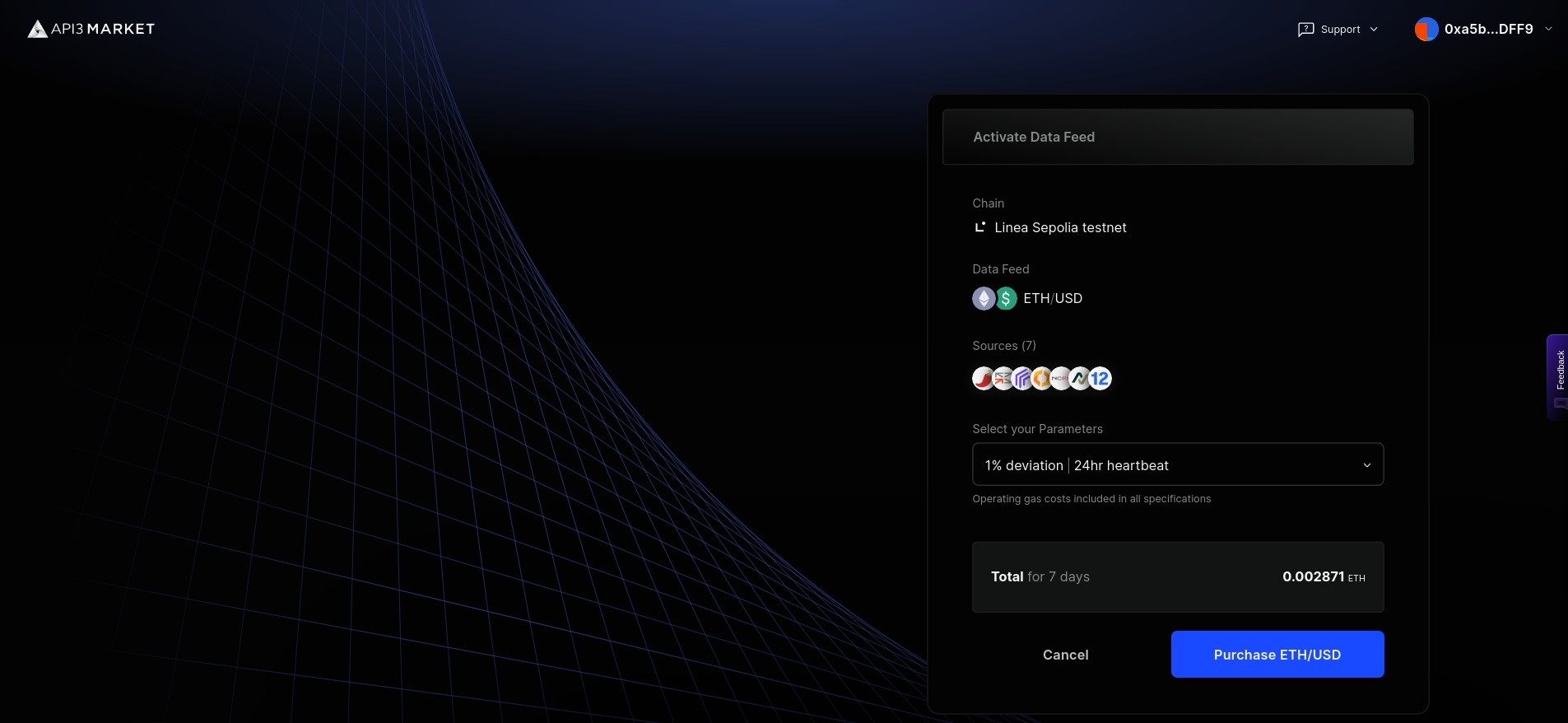Image resolution: width=1568 pixels, height=723 pixels.
Task: Click the Linea chain icon
Action: (x=979, y=227)
